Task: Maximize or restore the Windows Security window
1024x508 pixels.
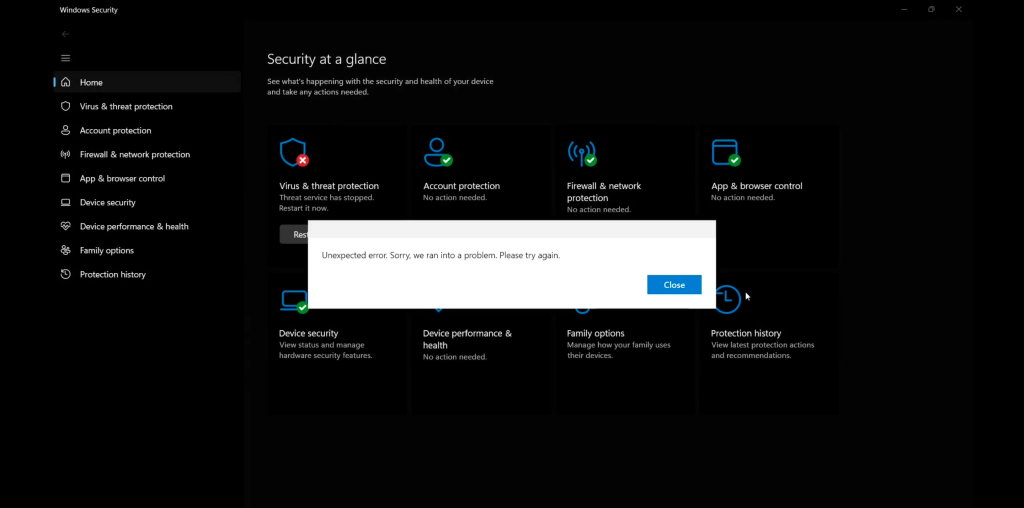Action: pyautogui.click(x=931, y=9)
